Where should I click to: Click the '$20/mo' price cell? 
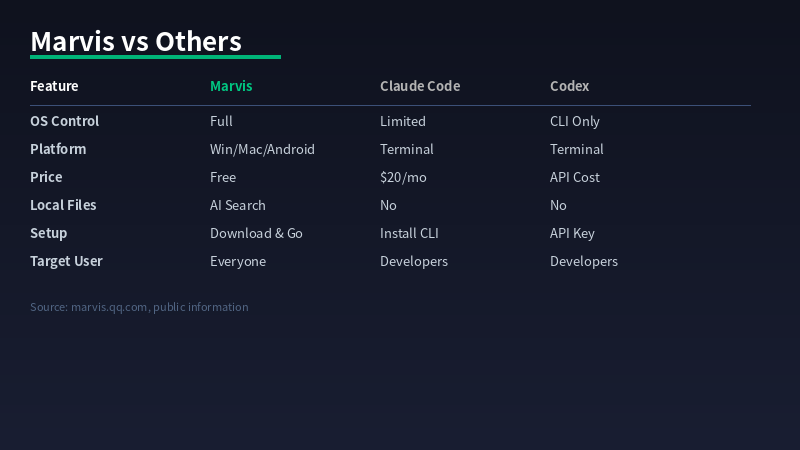pyautogui.click(x=403, y=177)
